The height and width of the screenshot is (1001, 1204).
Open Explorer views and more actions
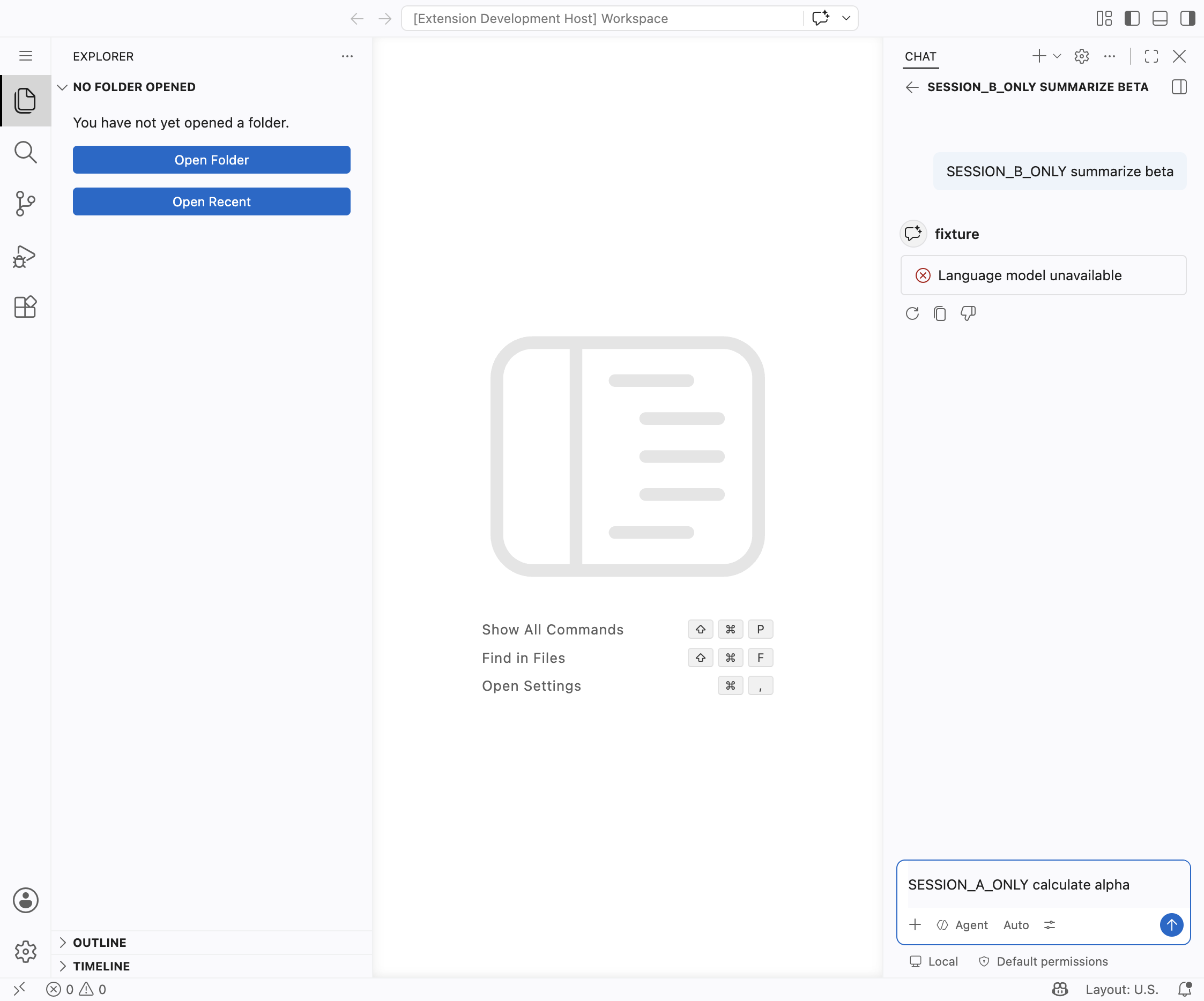(347, 56)
